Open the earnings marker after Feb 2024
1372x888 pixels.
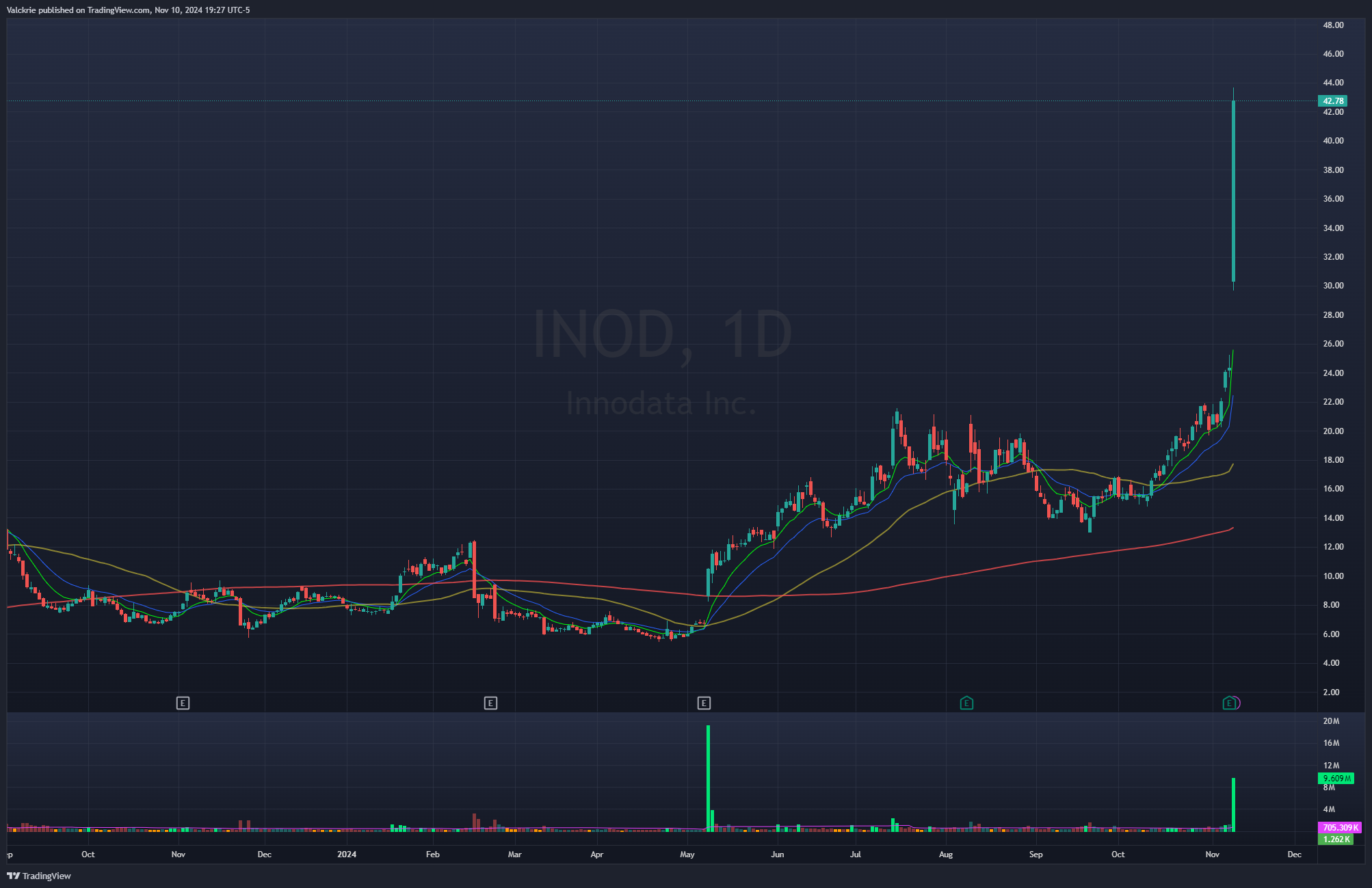[490, 703]
